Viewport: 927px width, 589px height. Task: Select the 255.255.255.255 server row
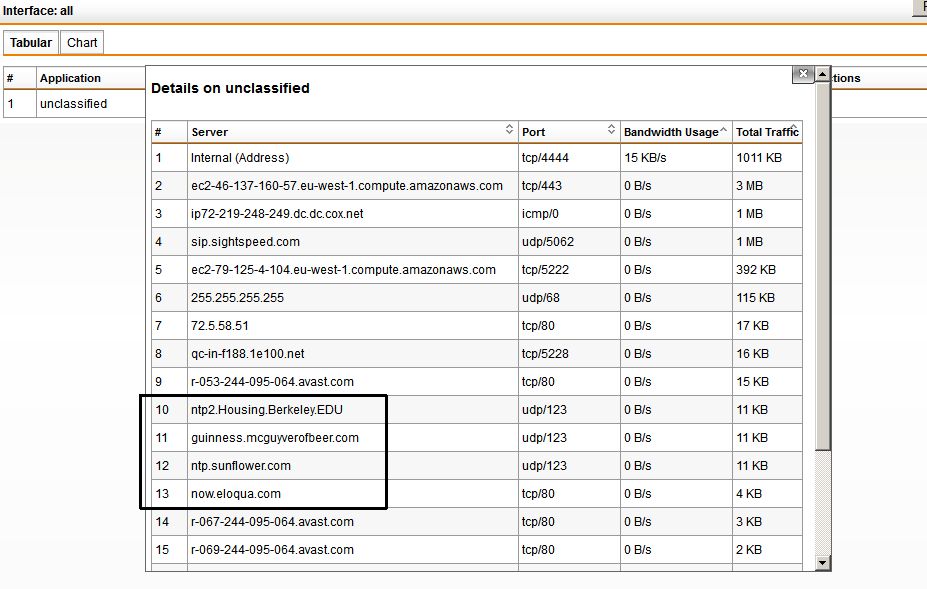237,298
